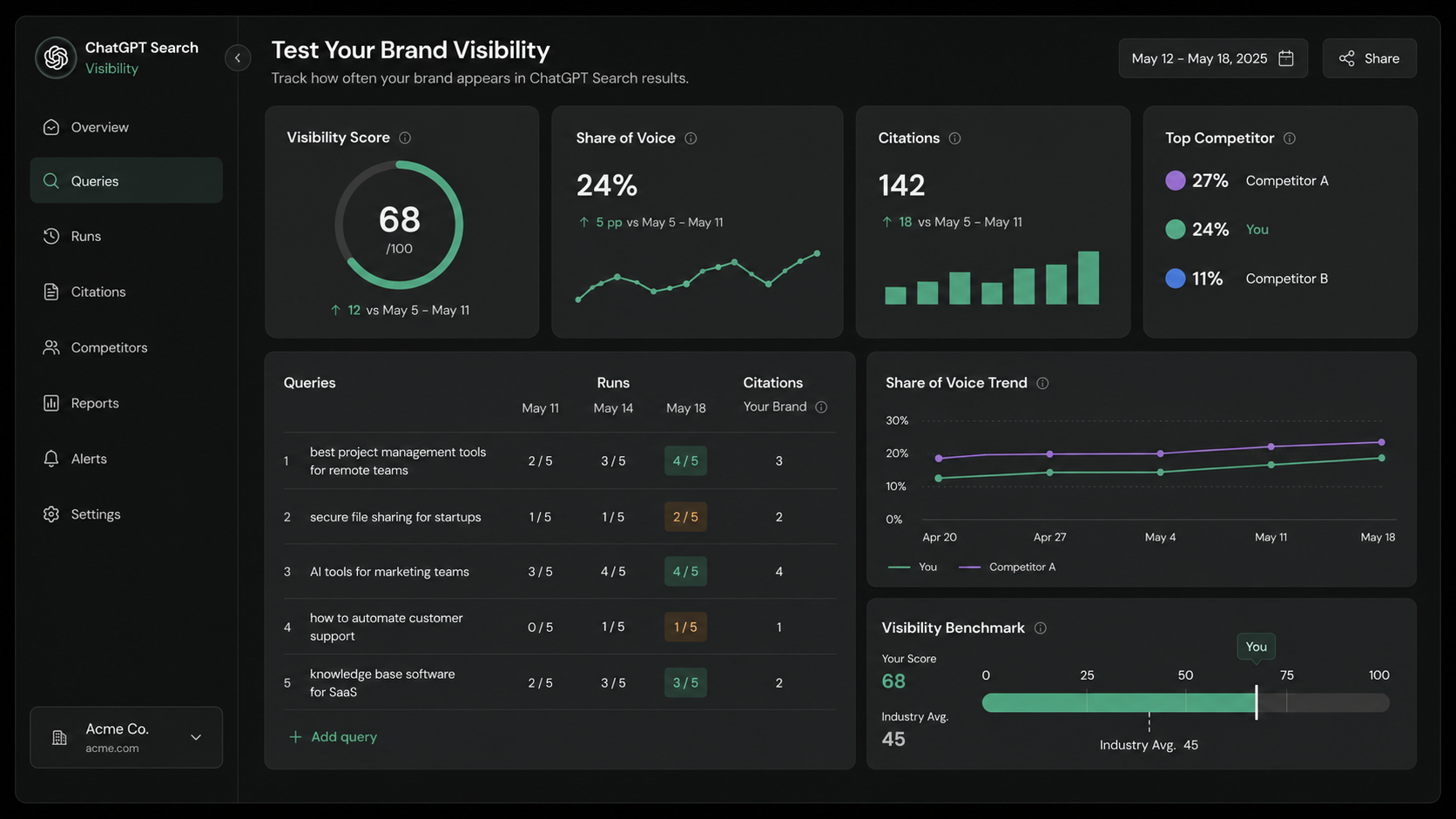Click the Citations bar chart tallest bar
The image size is (1456, 819).
pos(1089,278)
